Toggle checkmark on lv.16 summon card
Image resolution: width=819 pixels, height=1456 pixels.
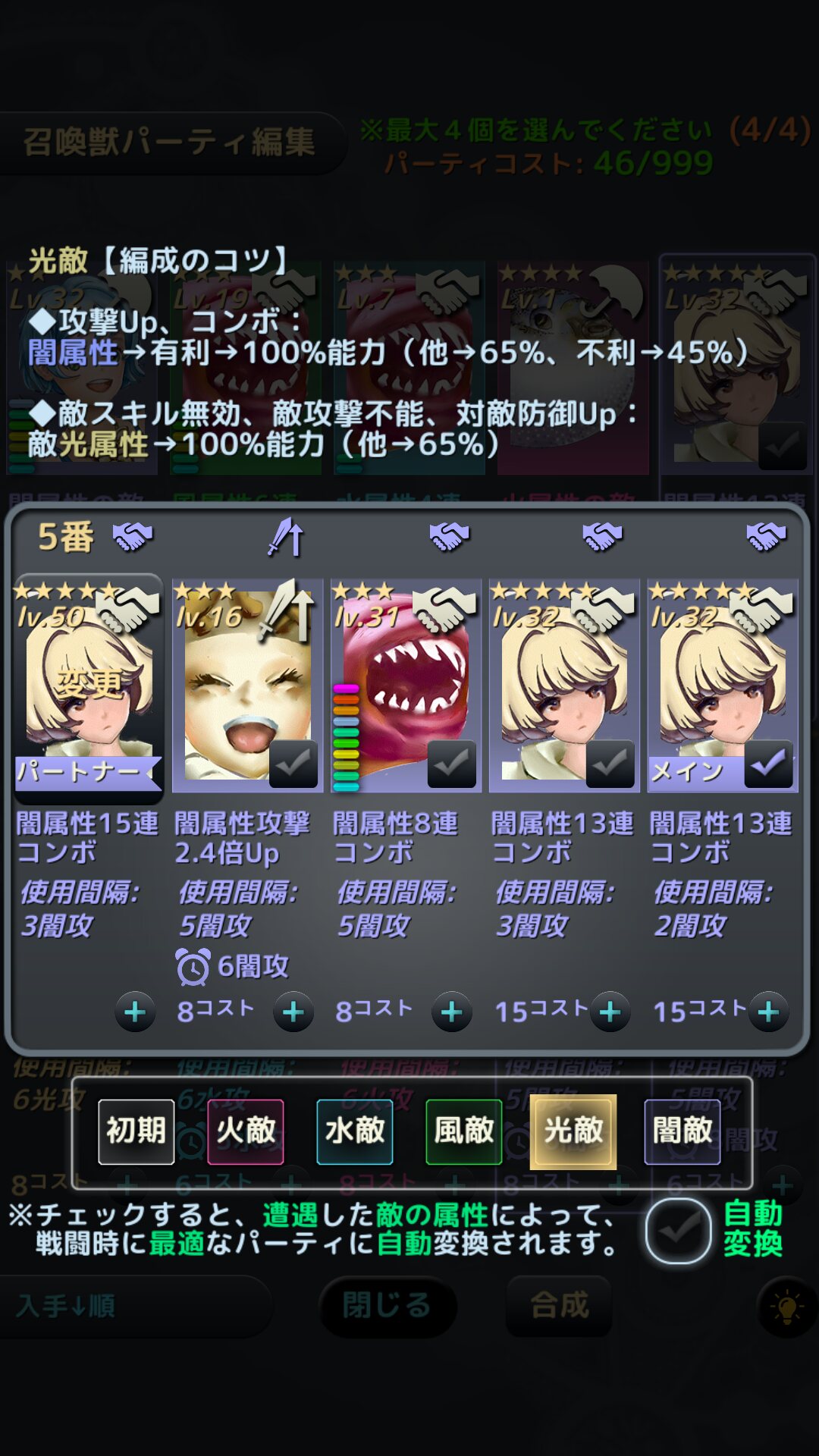[293, 764]
